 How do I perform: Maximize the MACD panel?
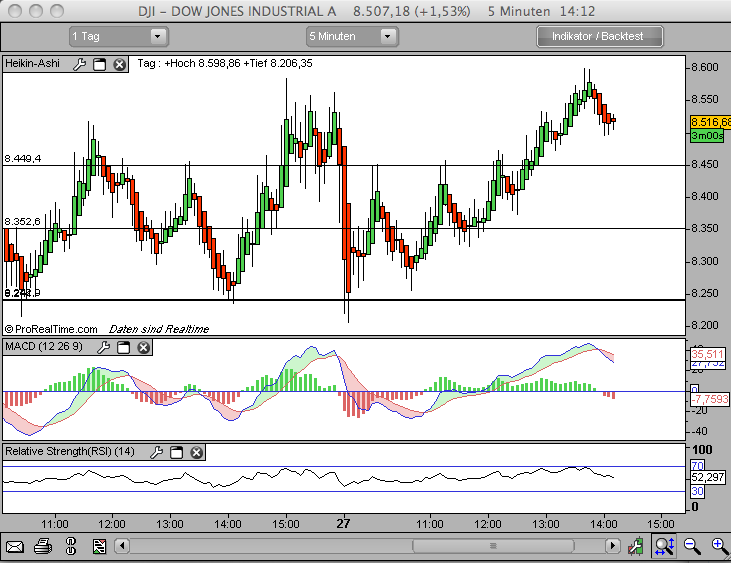[124, 347]
